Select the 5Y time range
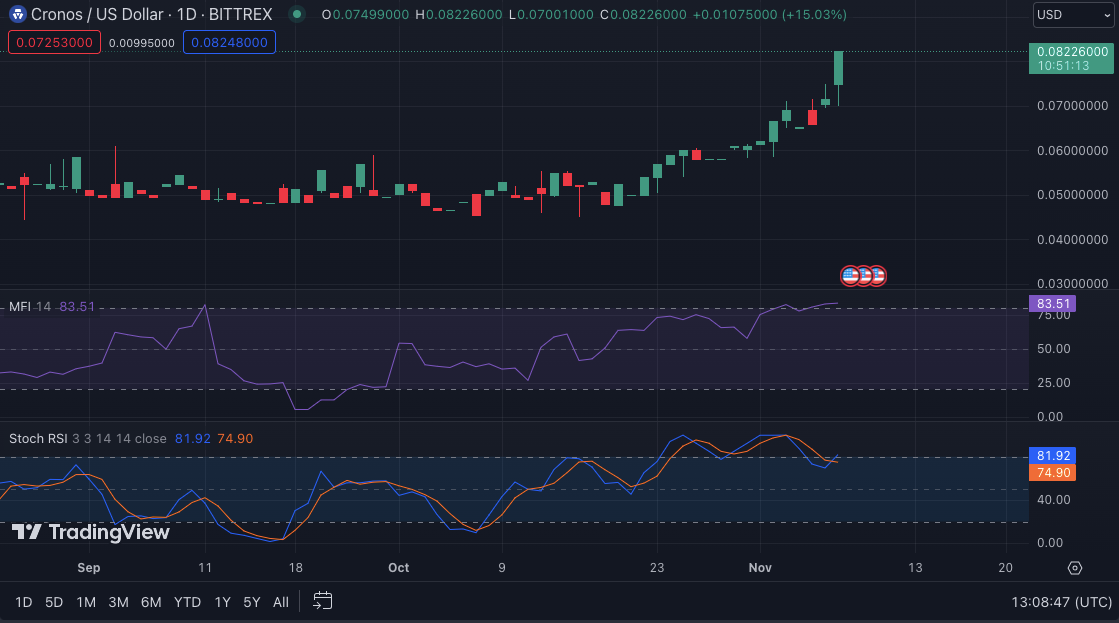1119x623 pixels. 252,602
